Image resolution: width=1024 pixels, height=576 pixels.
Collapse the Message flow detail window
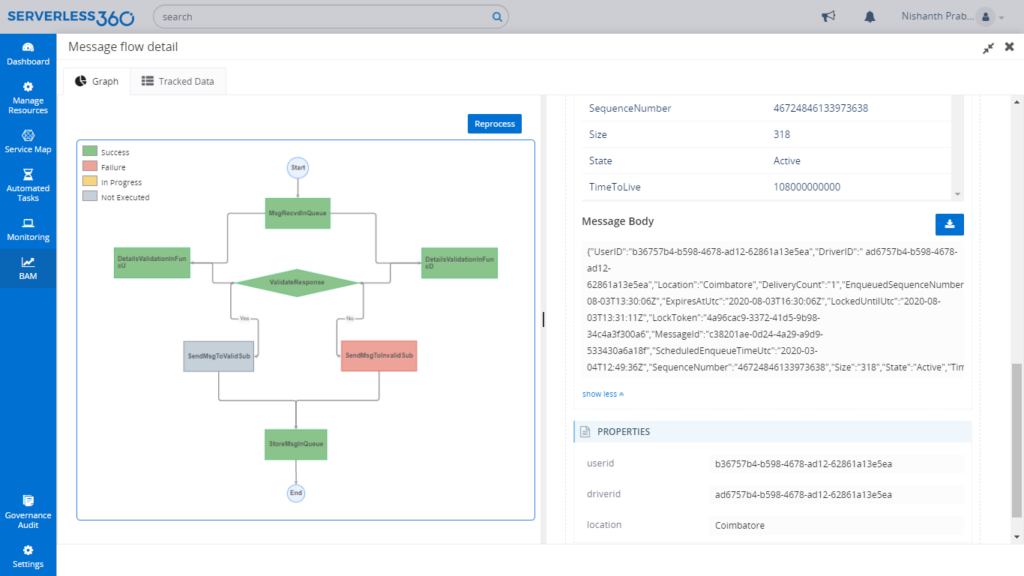tap(988, 47)
